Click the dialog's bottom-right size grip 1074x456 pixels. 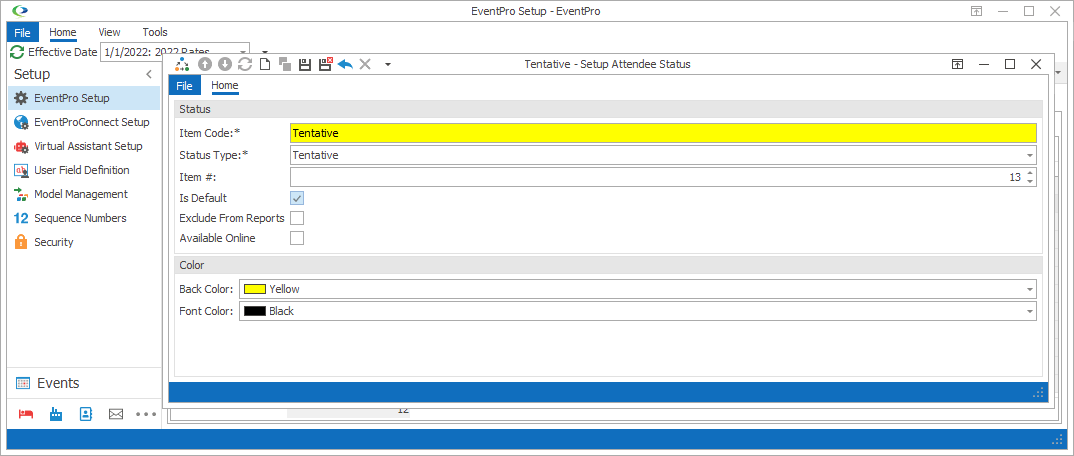click(x=1039, y=393)
